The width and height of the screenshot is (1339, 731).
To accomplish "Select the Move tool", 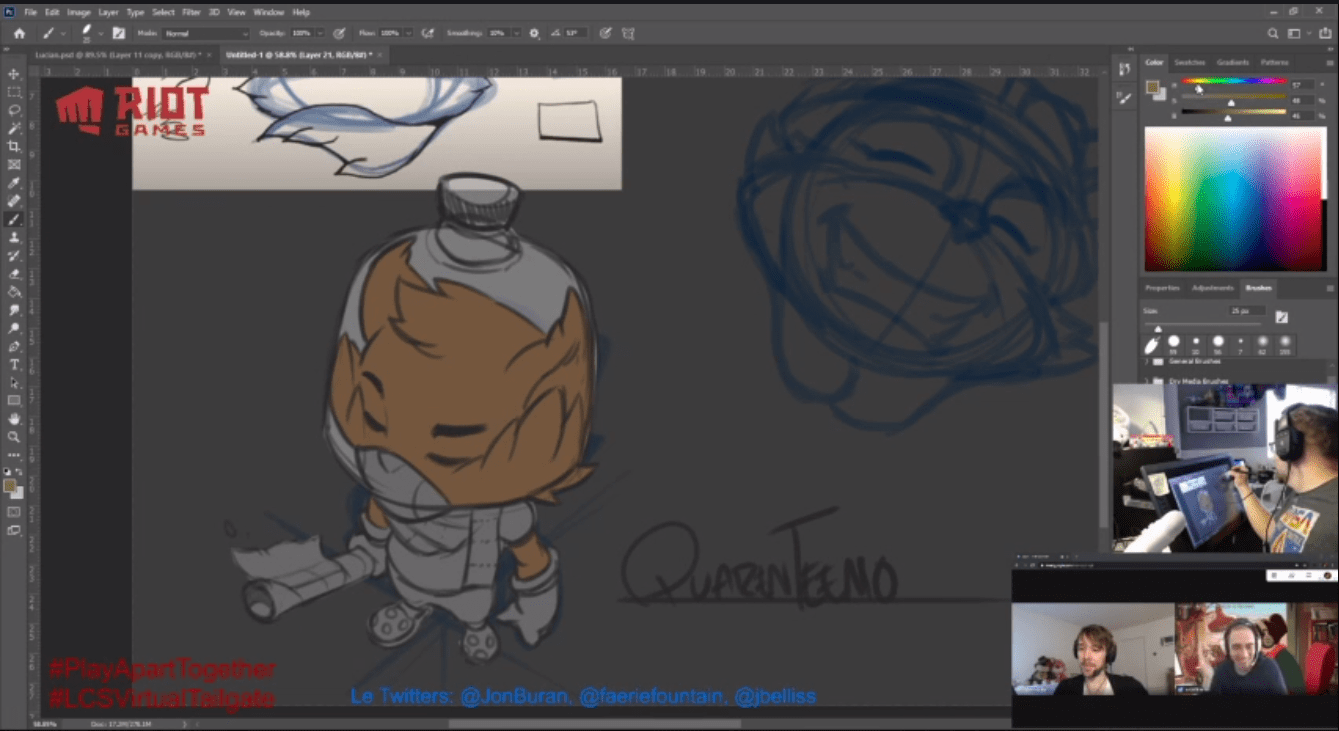I will point(14,74).
